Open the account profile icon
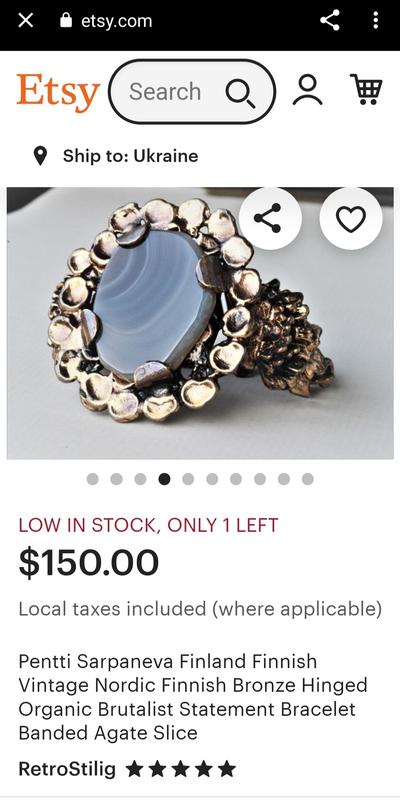 (307, 90)
